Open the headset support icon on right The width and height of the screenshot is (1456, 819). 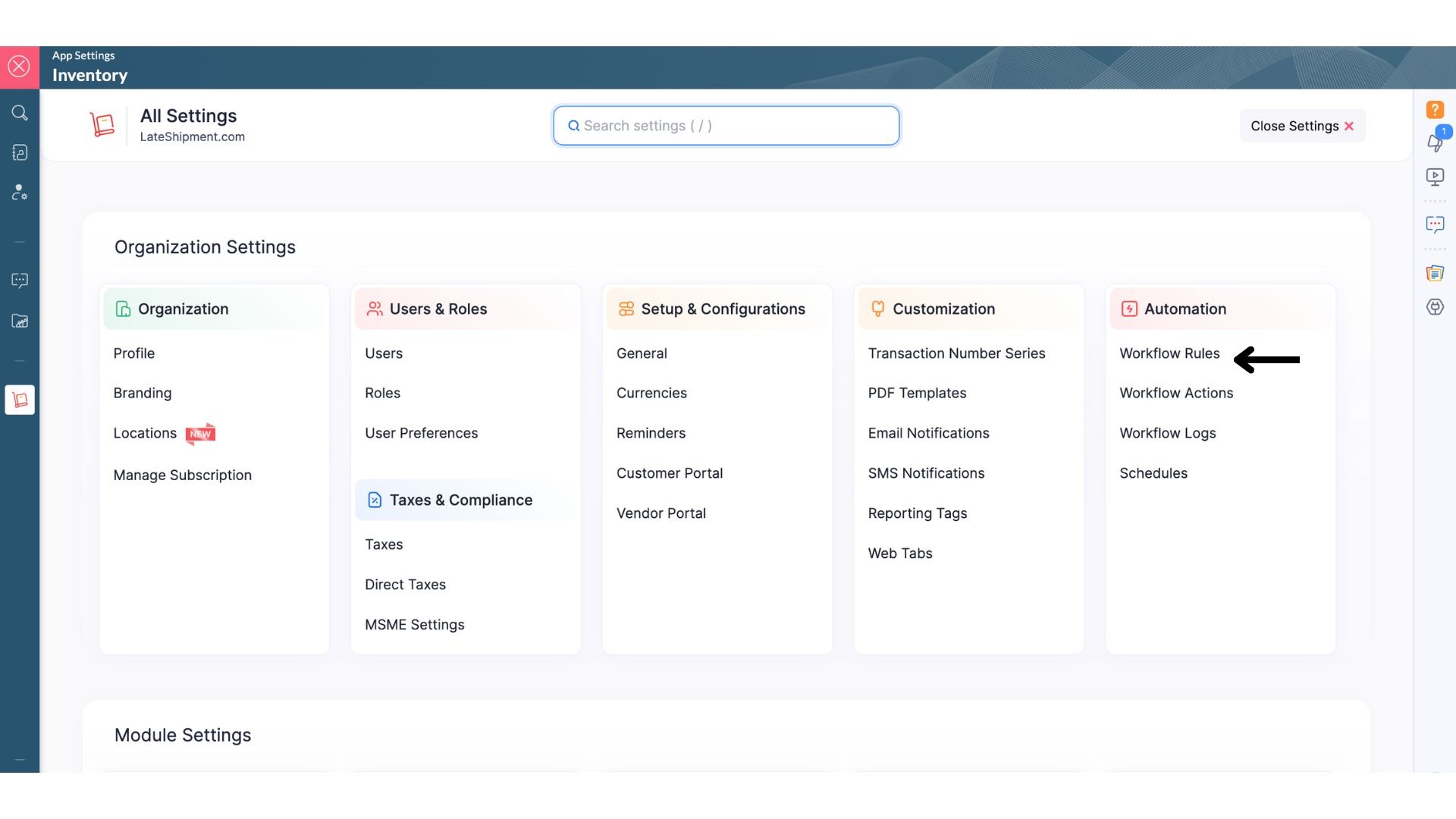pyautogui.click(x=1435, y=307)
